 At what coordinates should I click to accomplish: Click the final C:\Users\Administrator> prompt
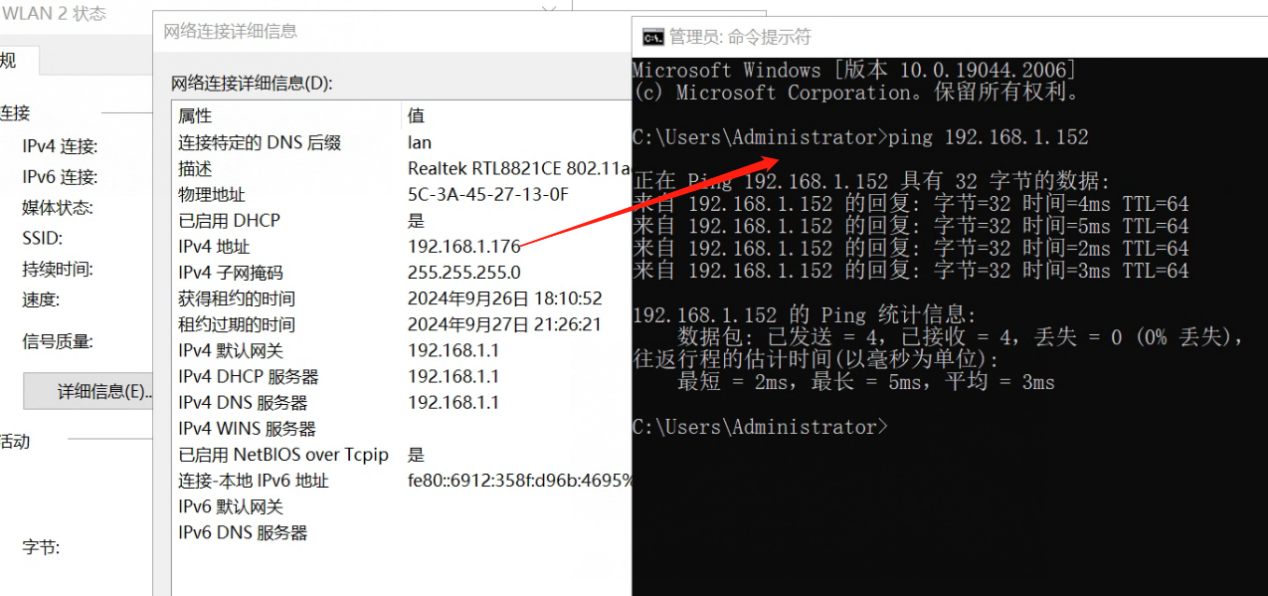[759, 427]
